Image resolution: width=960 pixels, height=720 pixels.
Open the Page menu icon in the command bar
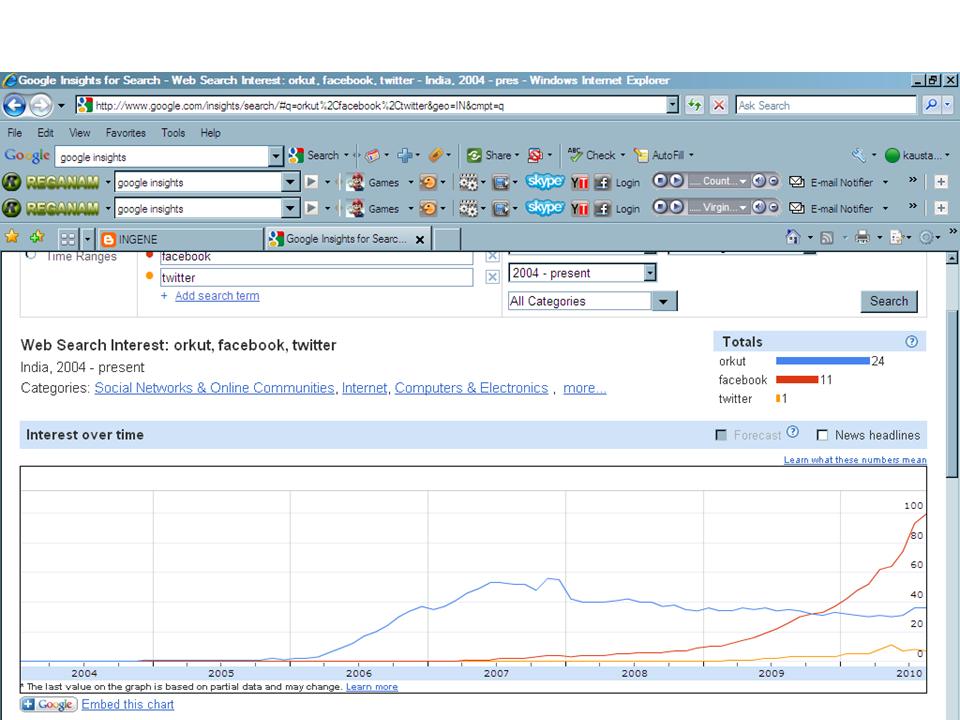897,237
